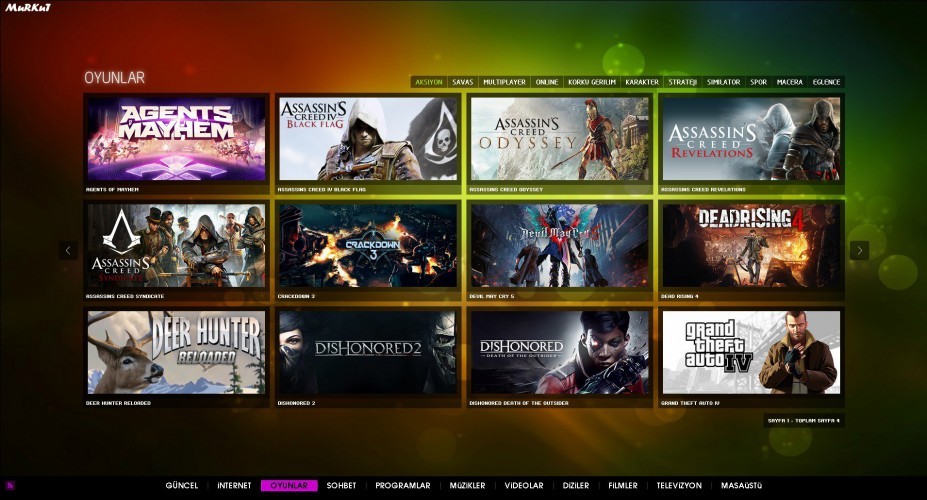Open the VIDEOLAR section in bottom menu
This screenshot has width=927, height=500.
tap(524, 485)
